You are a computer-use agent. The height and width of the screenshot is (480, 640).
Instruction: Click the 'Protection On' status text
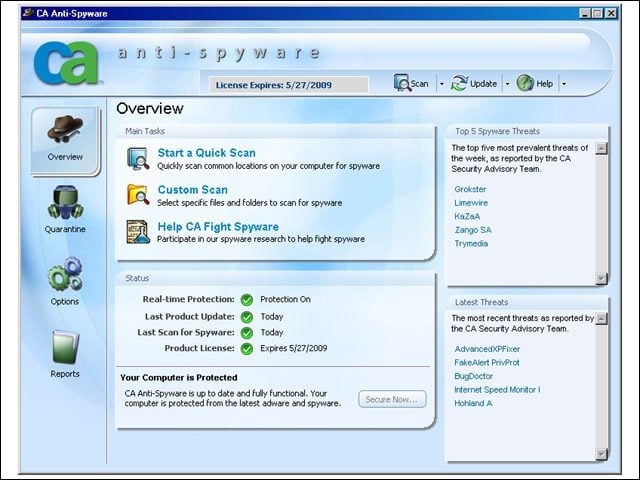pyautogui.click(x=285, y=299)
